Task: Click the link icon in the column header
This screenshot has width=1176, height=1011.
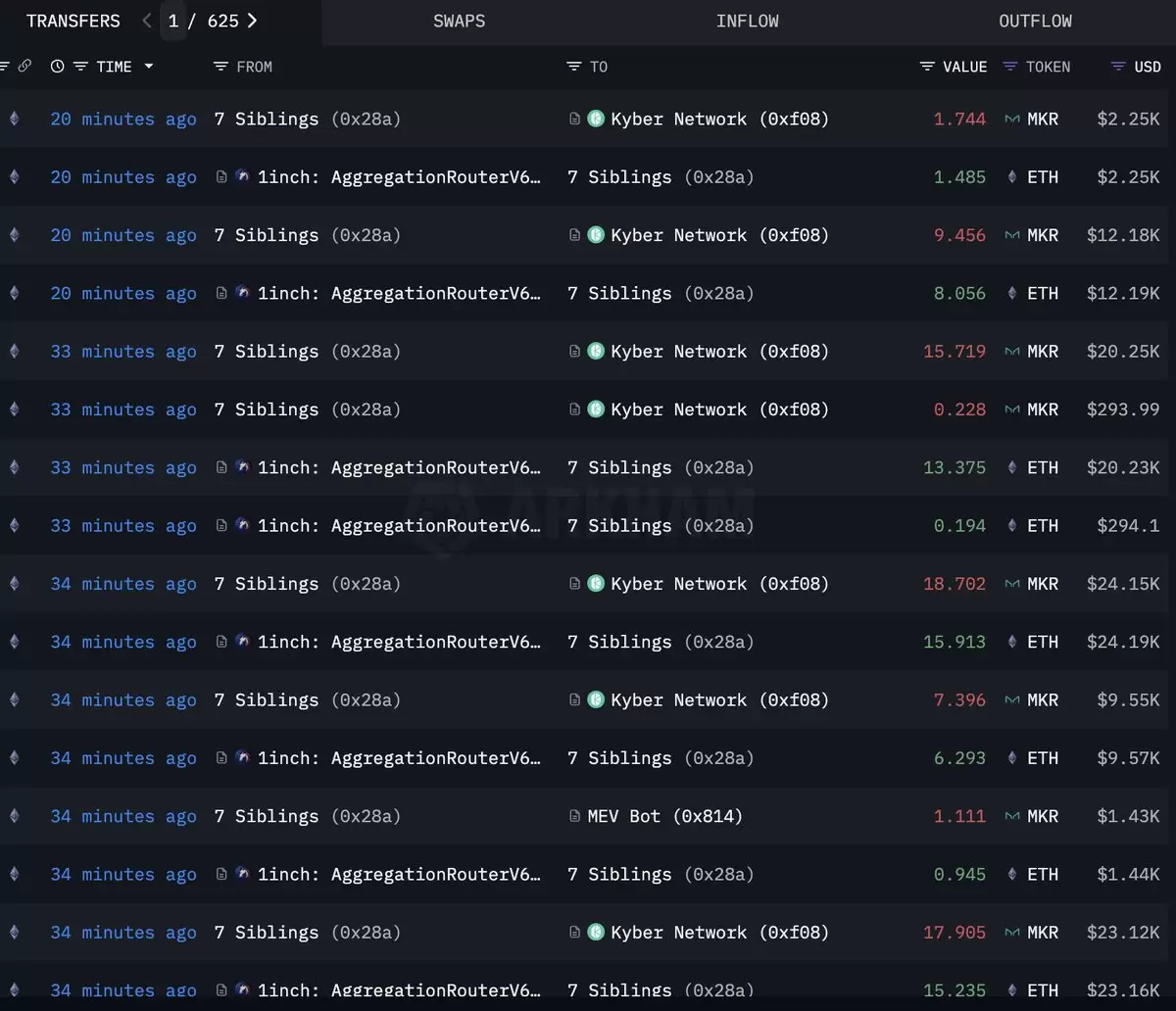Action: pyautogui.click(x=25, y=67)
